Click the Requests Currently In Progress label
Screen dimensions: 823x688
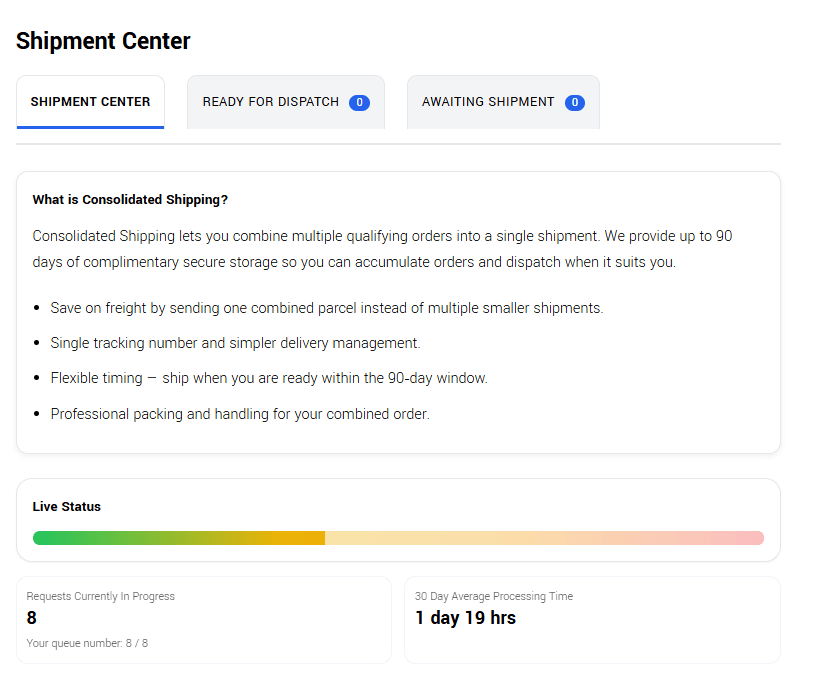click(100, 596)
